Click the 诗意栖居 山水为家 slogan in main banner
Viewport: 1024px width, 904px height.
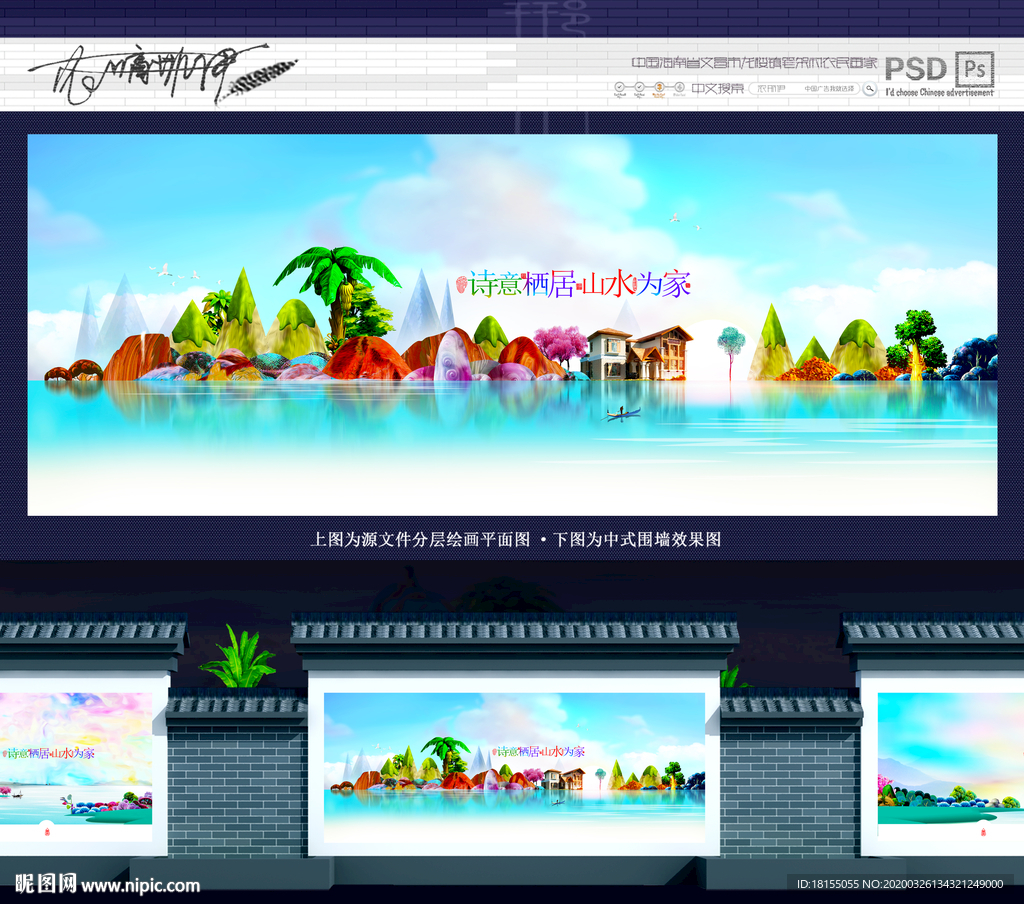[x=578, y=285]
